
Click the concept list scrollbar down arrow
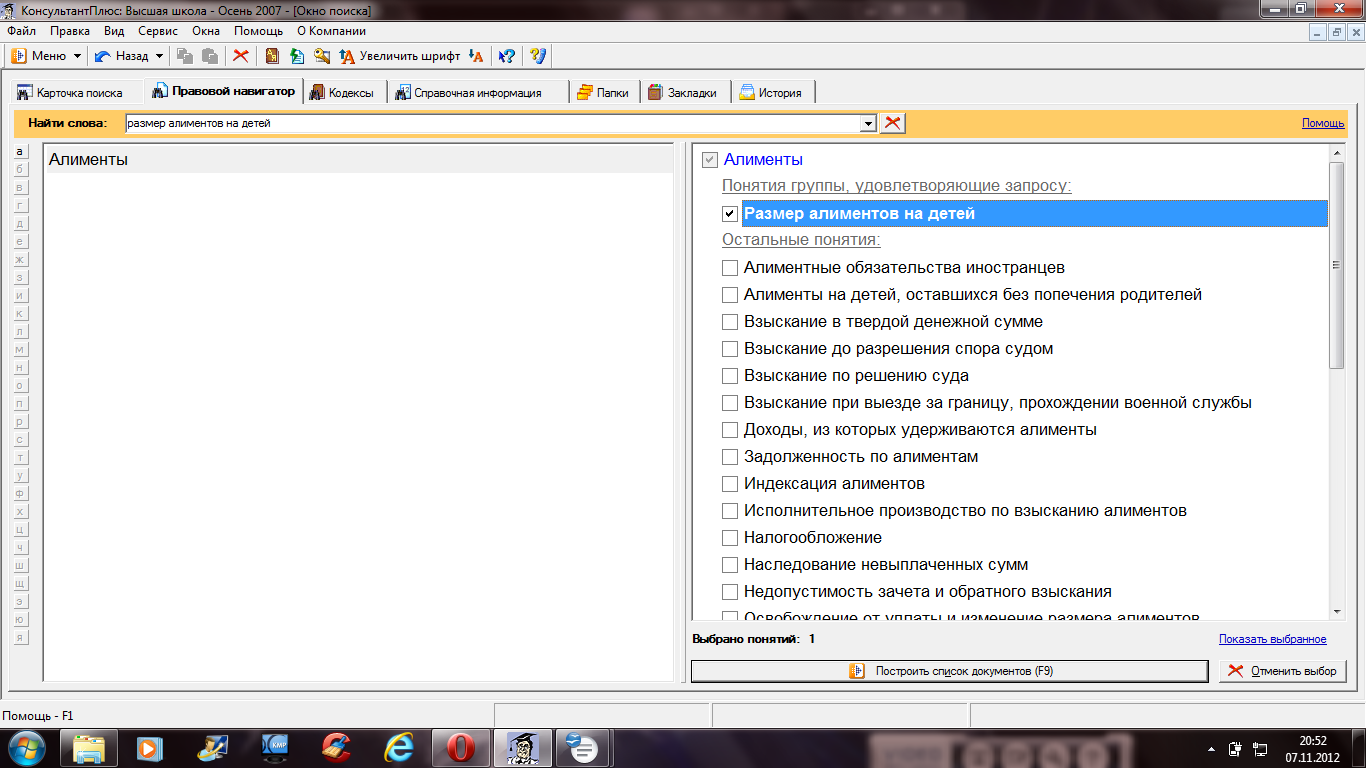(1337, 611)
